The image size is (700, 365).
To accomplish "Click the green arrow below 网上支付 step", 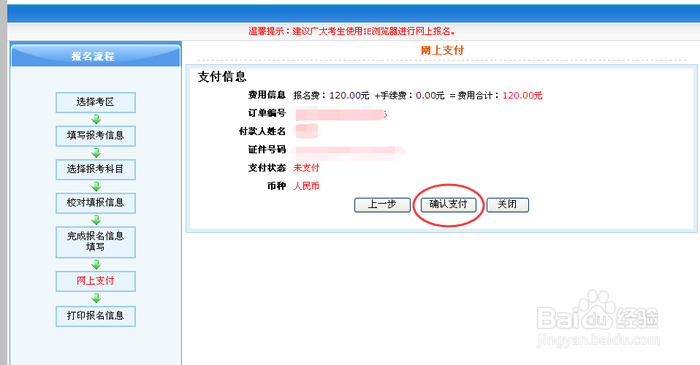I will 96,298.
